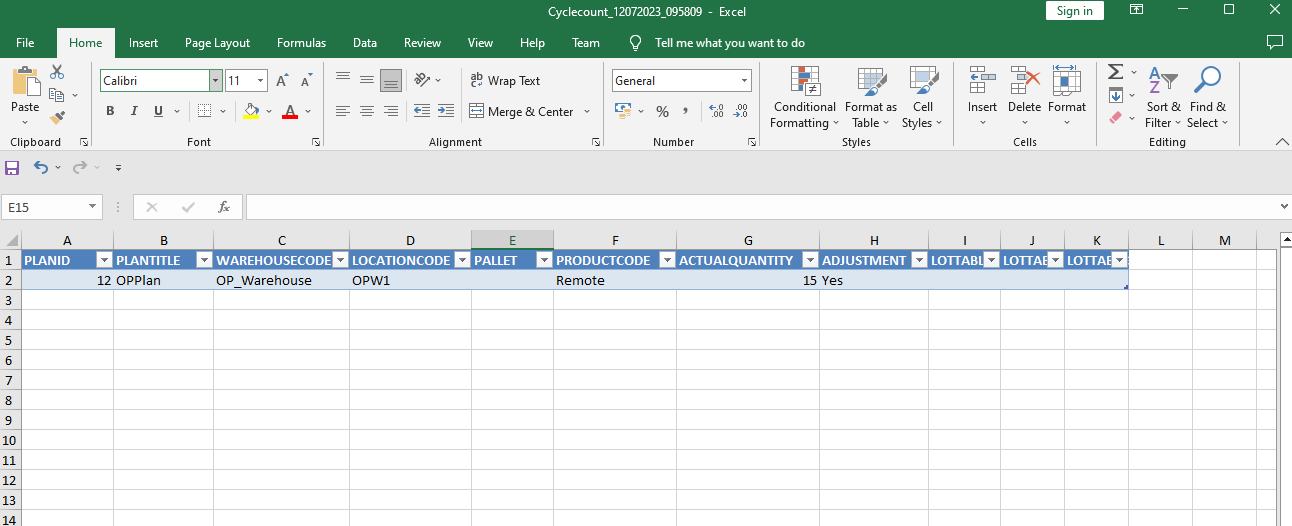Click the Format Painter brush icon
The image size is (1292, 526).
(x=57, y=118)
